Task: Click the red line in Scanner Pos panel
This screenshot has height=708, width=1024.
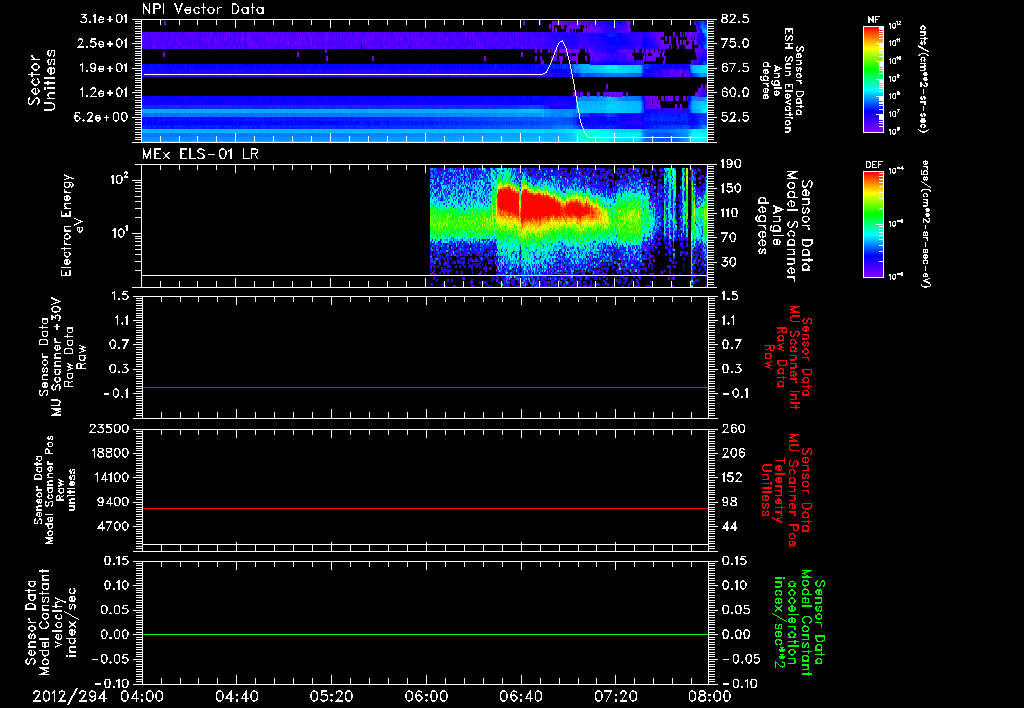Action: pyautogui.click(x=425, y=508)
